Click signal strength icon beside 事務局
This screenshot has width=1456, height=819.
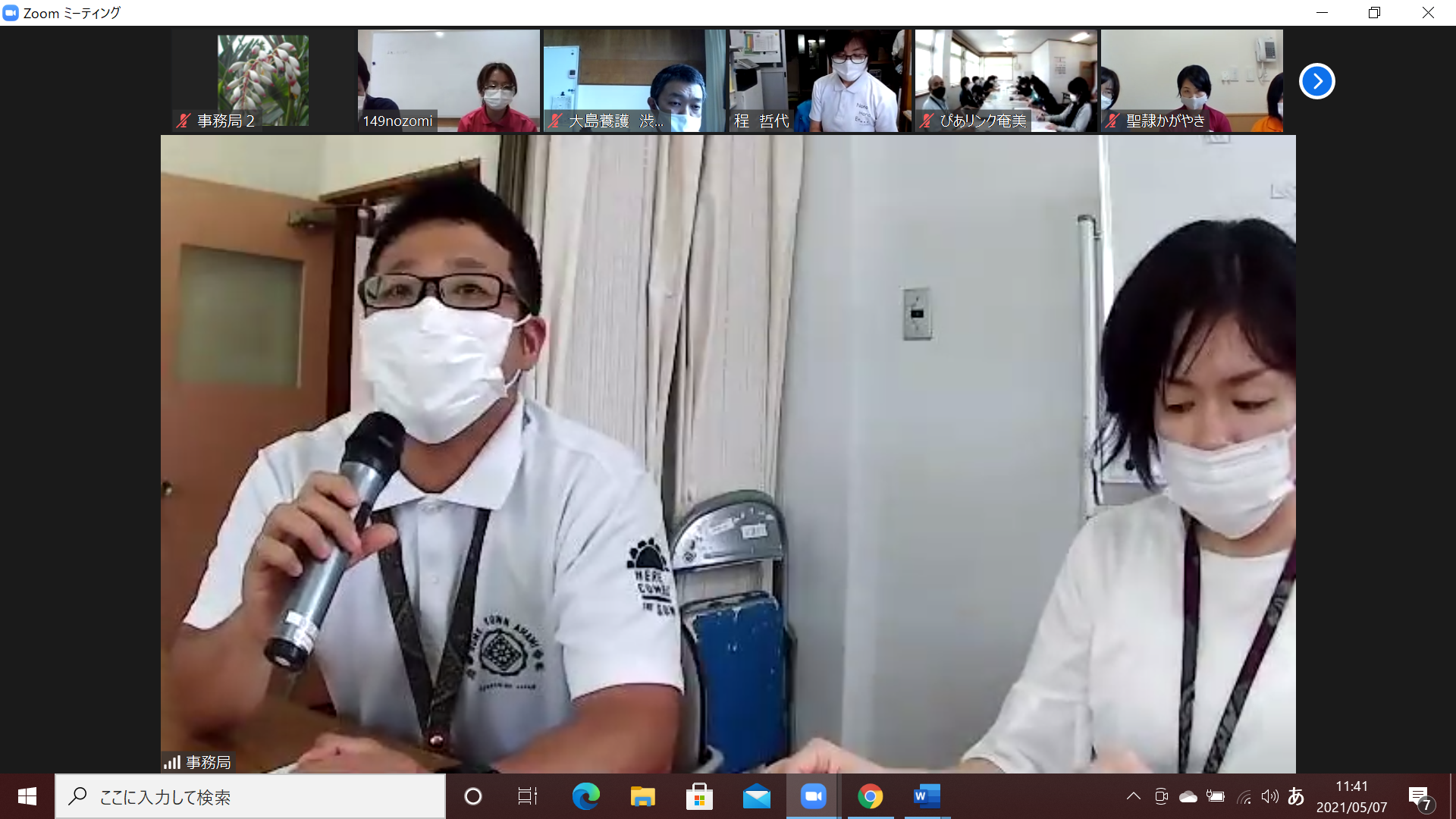(x=172, y=762)
